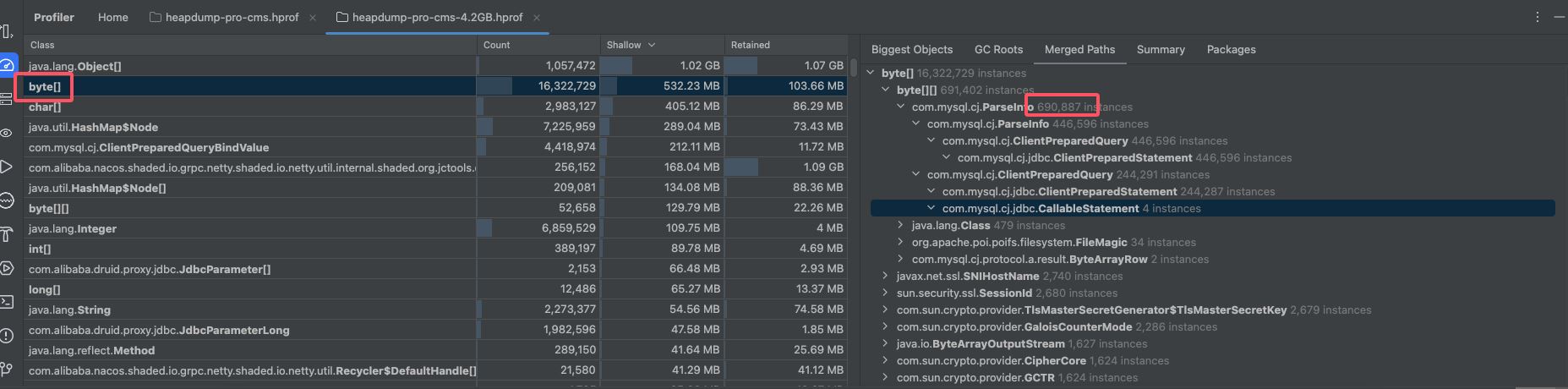Switch to the heapdump-pro-cms.hprof tab
This screenshot has height=389, width=1568.
tap(232, 17)
